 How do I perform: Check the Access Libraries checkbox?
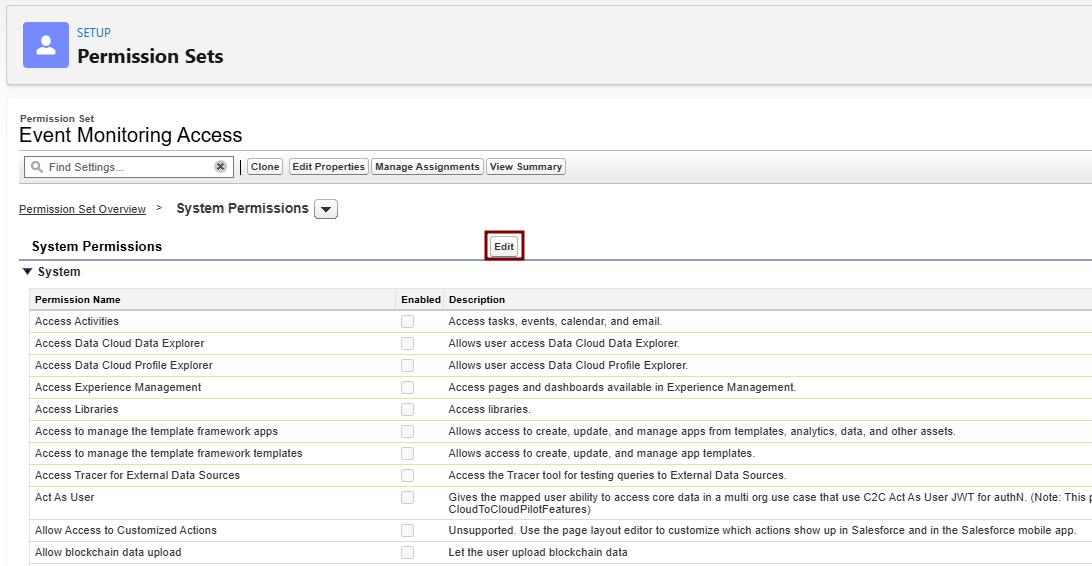407,410
